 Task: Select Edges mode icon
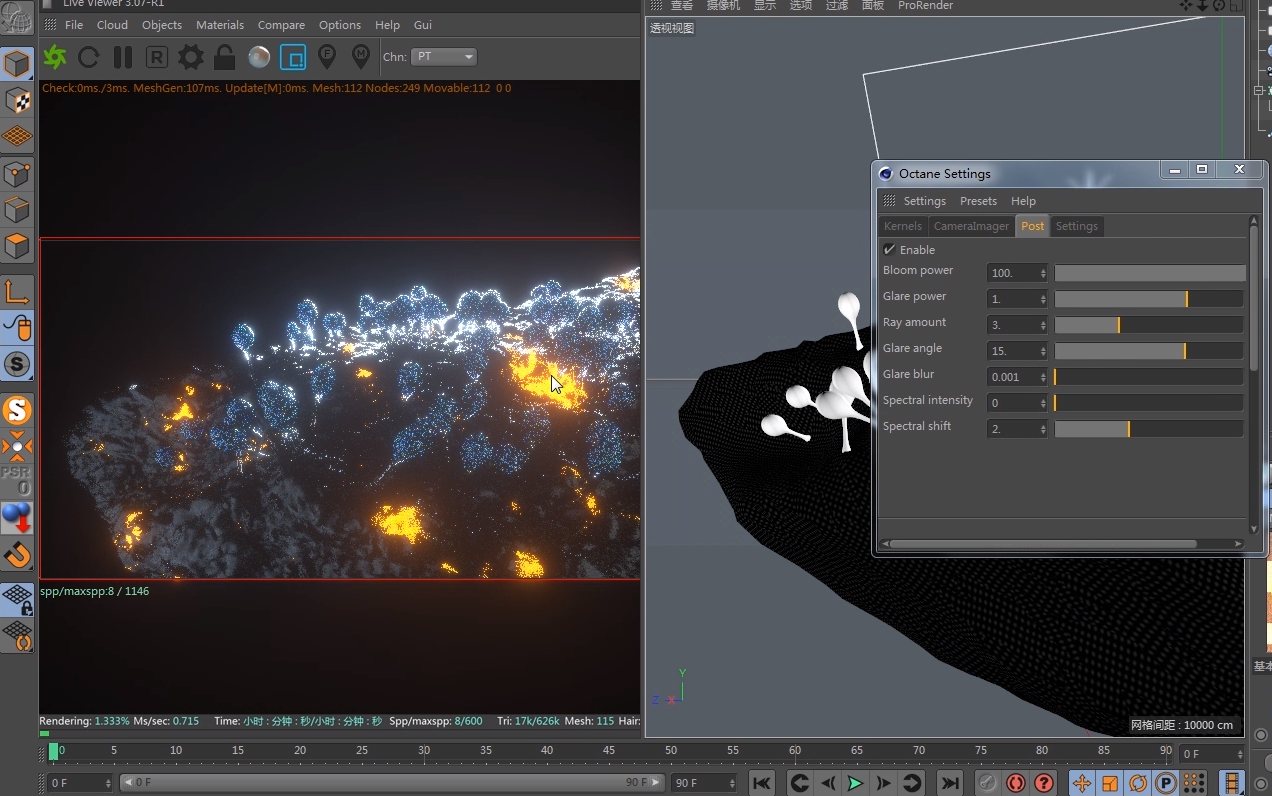tap(18, 210)
